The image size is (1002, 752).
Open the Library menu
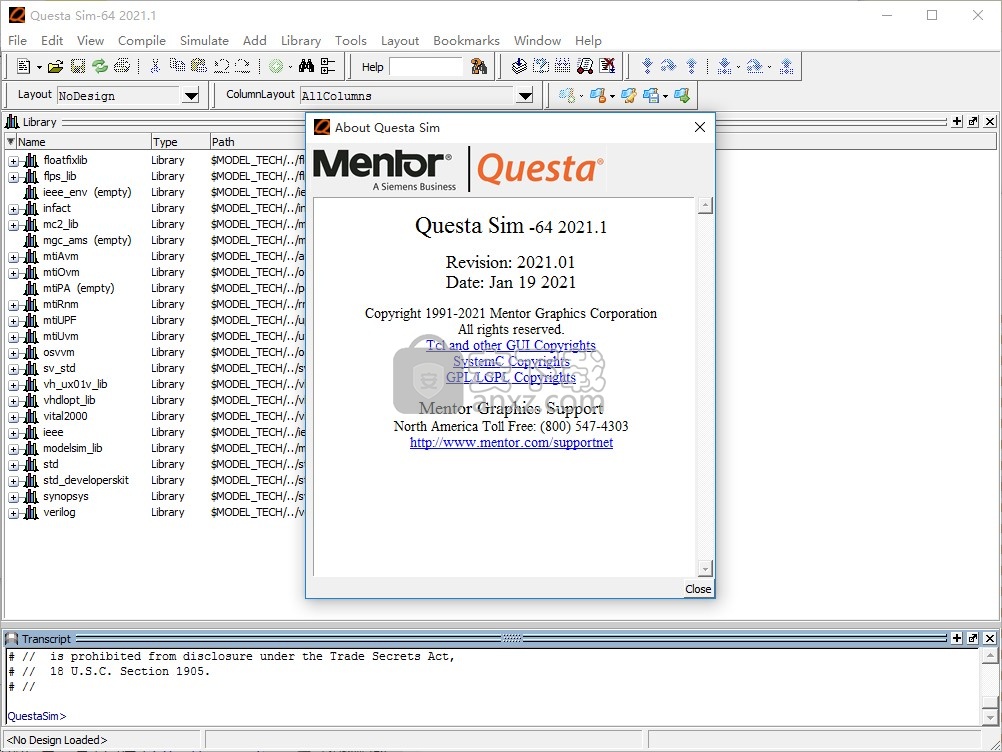pos(301,40)
